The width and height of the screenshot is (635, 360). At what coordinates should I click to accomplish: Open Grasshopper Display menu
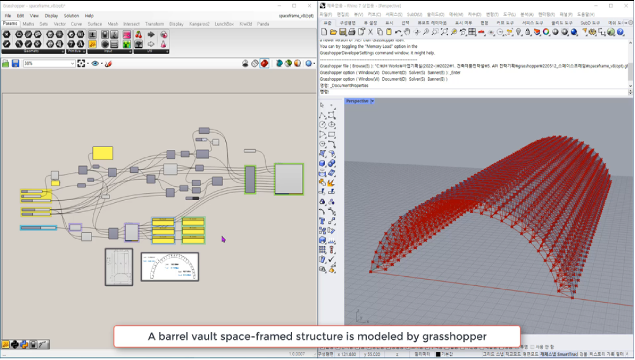pos(51,16)
